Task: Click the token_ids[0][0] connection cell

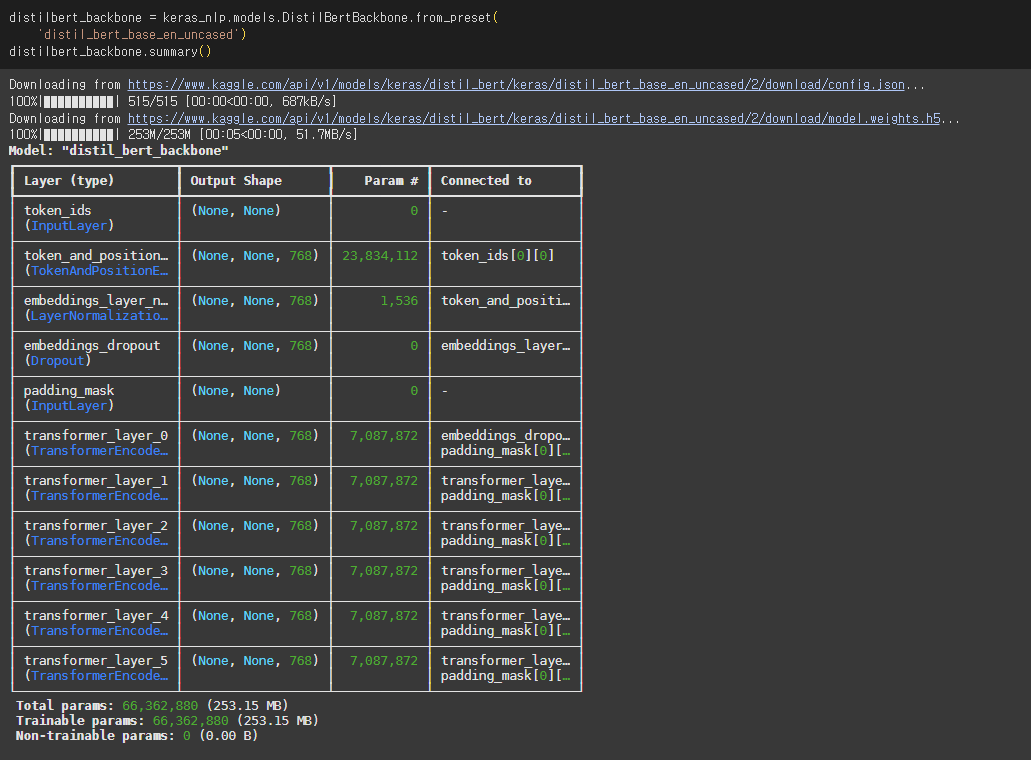Action: coord(497,256)
